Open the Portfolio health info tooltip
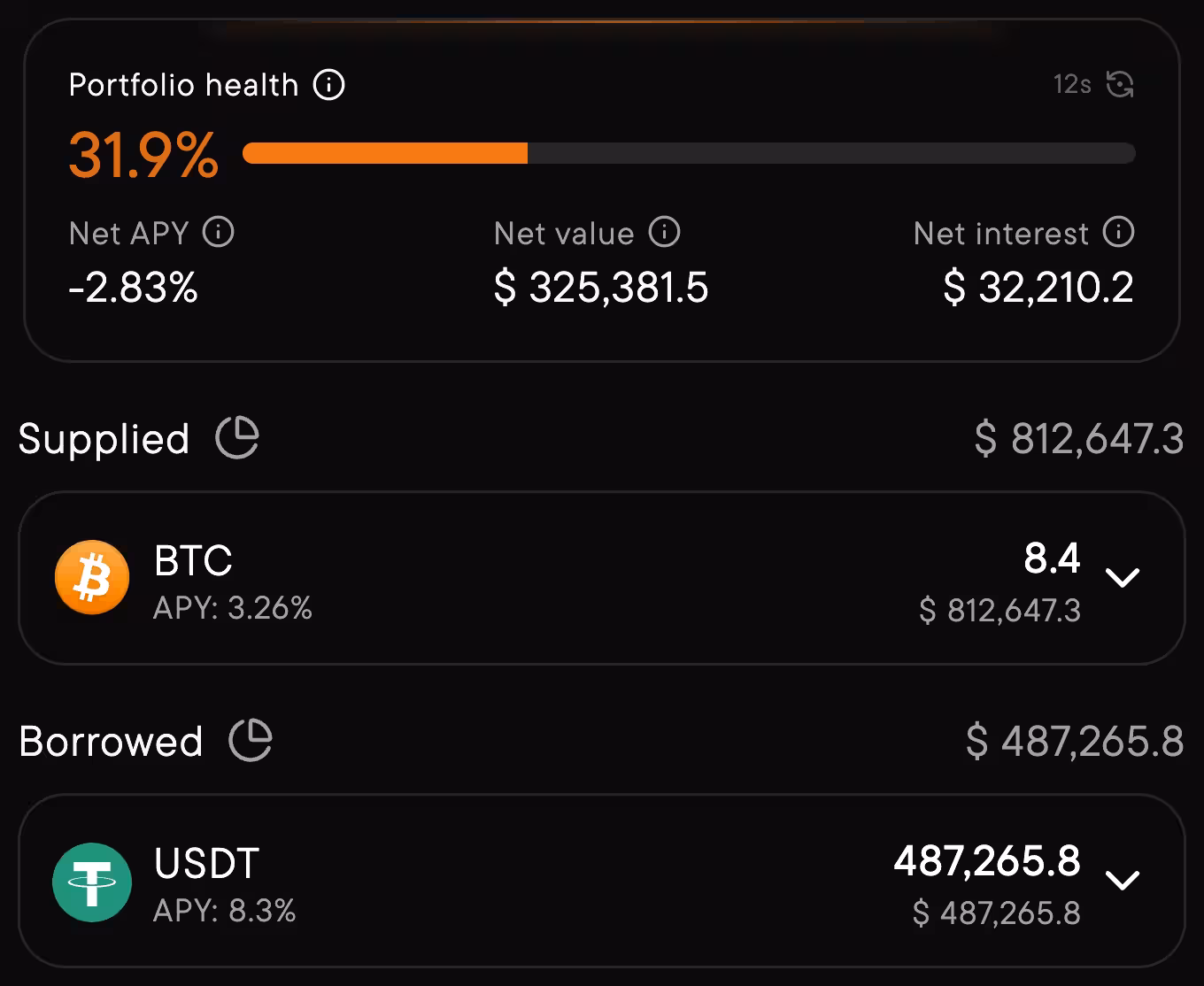Screen dimensions: 1204x986 (x=329, y=85)
